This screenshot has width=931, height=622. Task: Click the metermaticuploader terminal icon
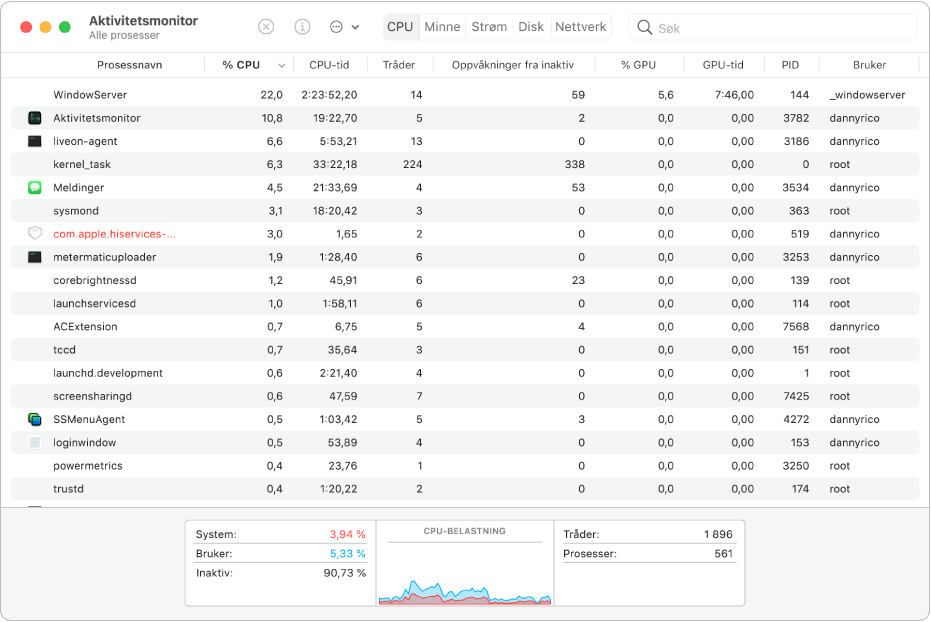coord(35,257)
